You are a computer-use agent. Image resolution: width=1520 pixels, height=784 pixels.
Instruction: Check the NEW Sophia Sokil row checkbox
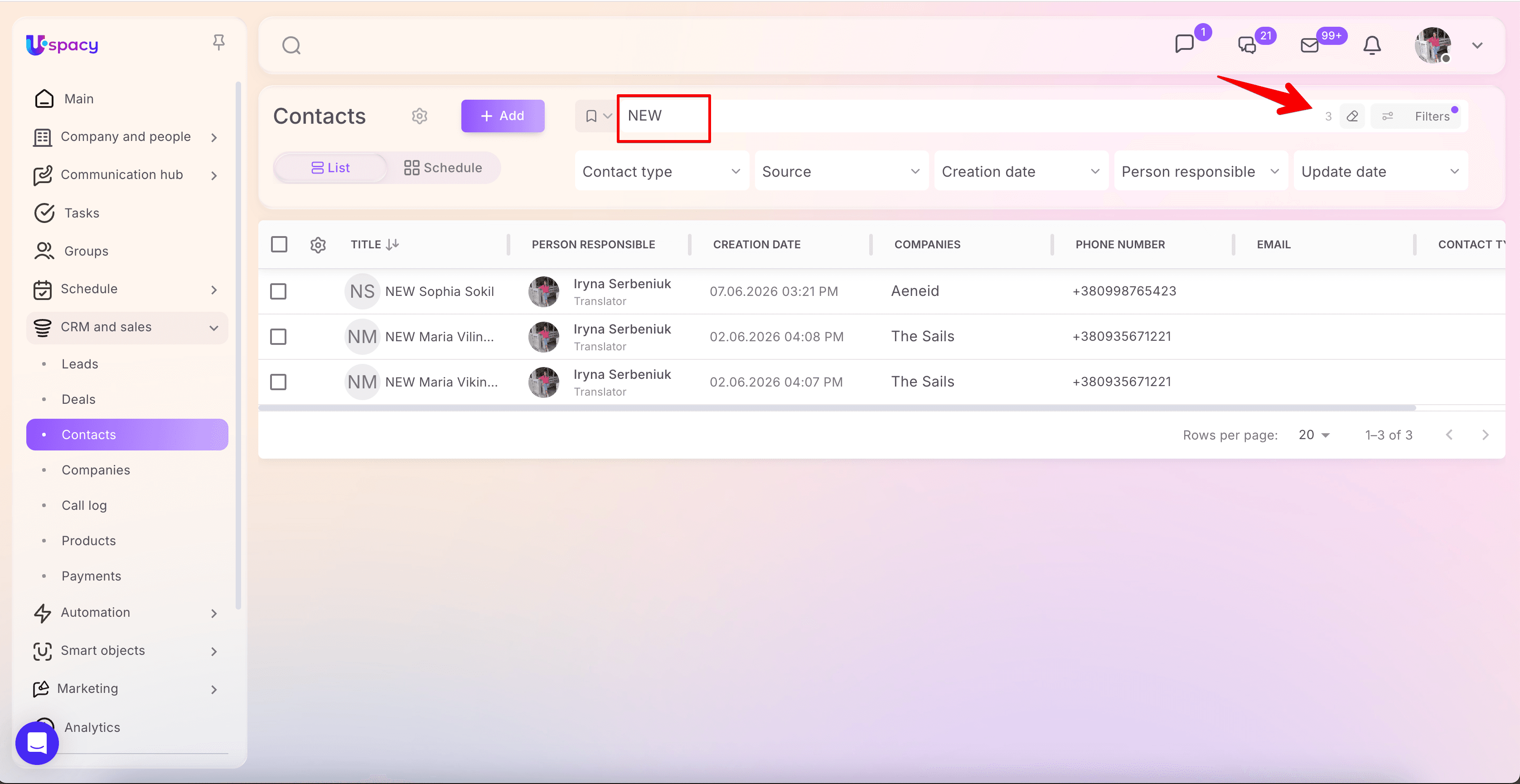(279, 291)
